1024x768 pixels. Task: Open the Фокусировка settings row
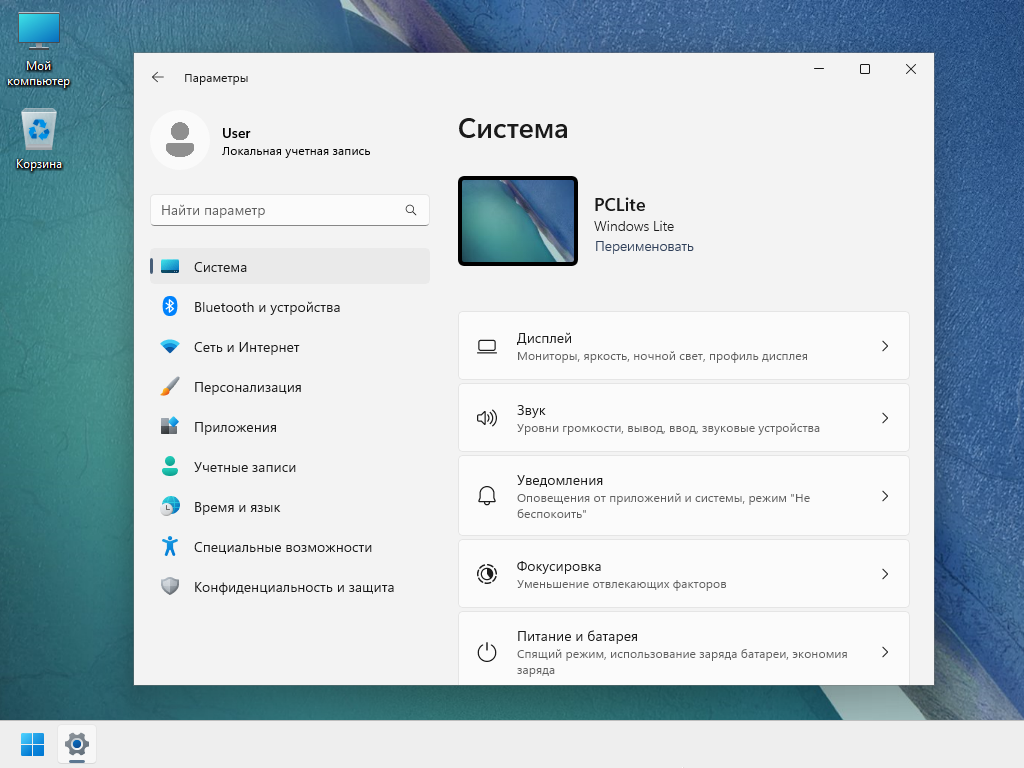click(683, 574)
